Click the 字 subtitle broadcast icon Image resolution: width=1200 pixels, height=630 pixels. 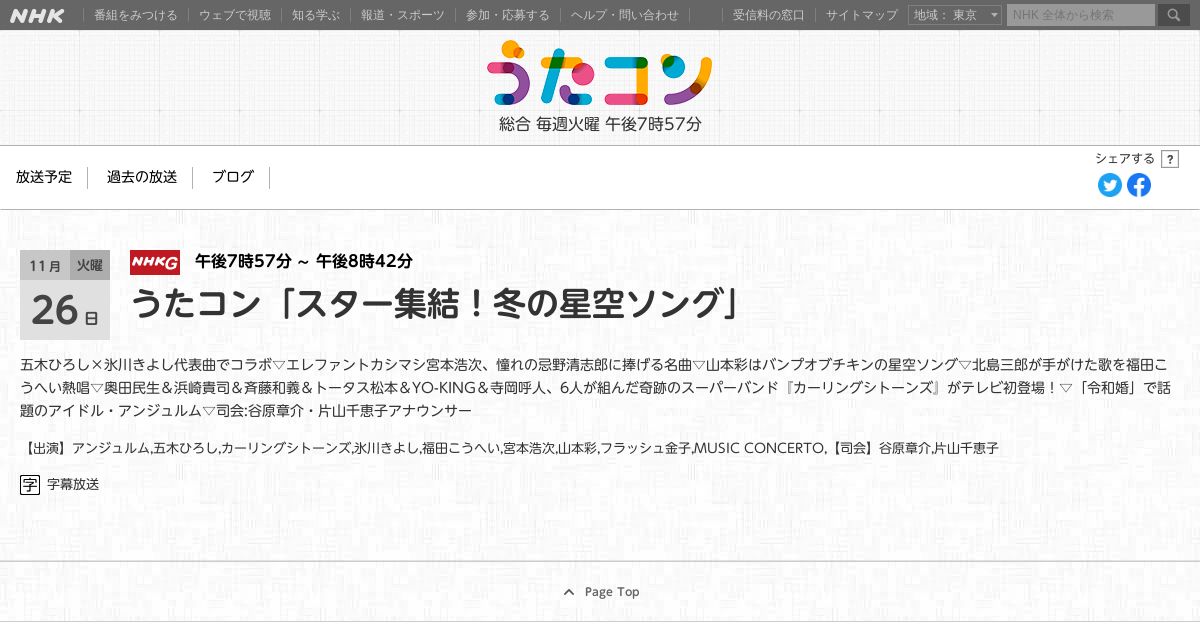click(30, 485)
